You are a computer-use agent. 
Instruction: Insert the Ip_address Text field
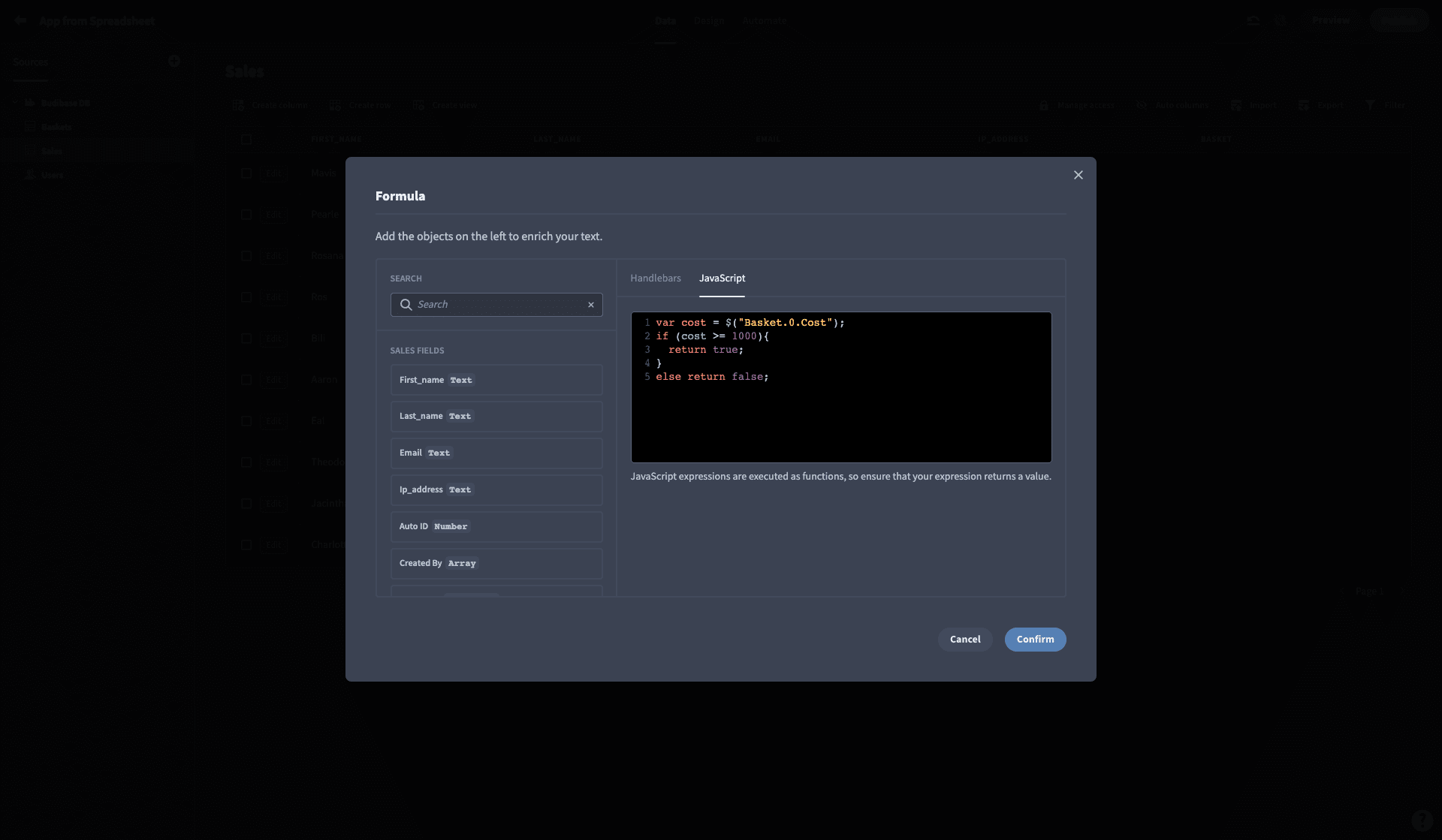496,490
